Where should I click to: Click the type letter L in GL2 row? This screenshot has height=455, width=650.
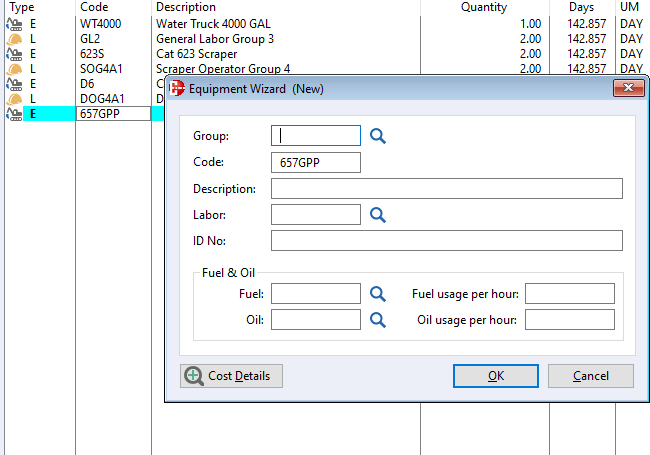click(x=33, y=39)
